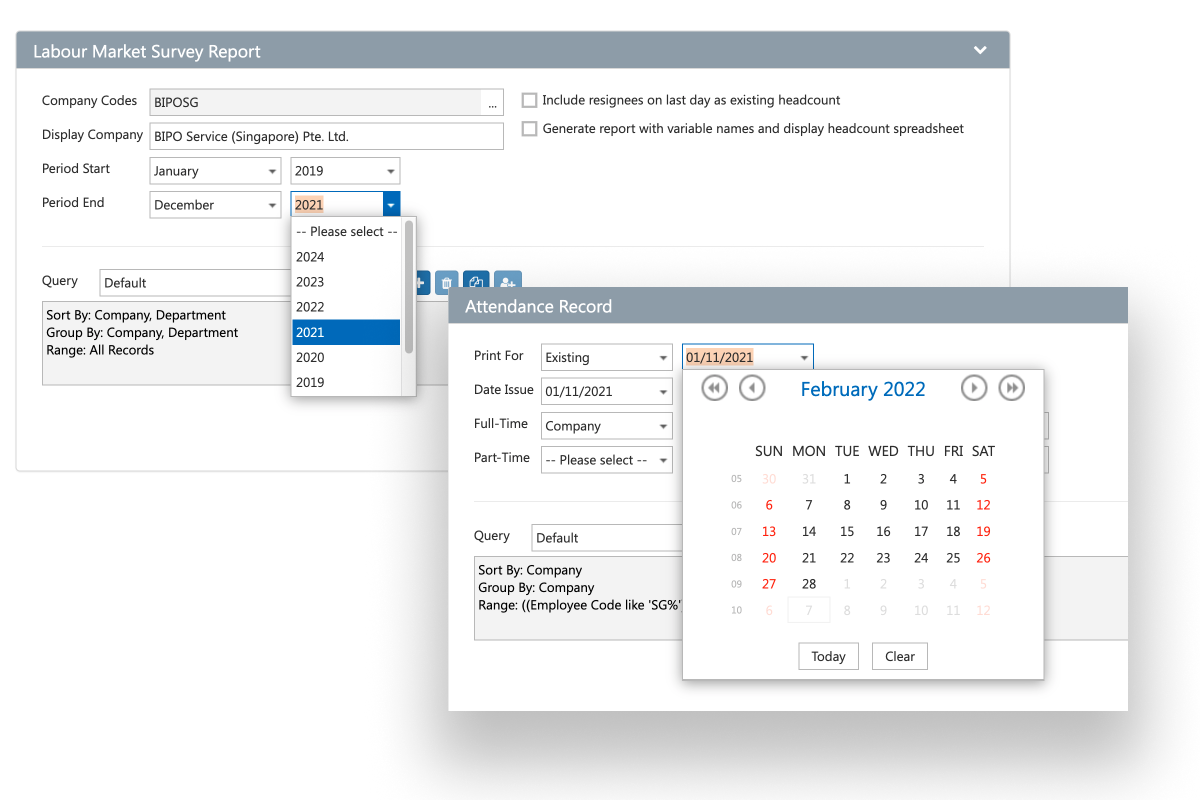Enable include resignees on last day checkbox
This screenshot has width=1200, height=800.
530,100
